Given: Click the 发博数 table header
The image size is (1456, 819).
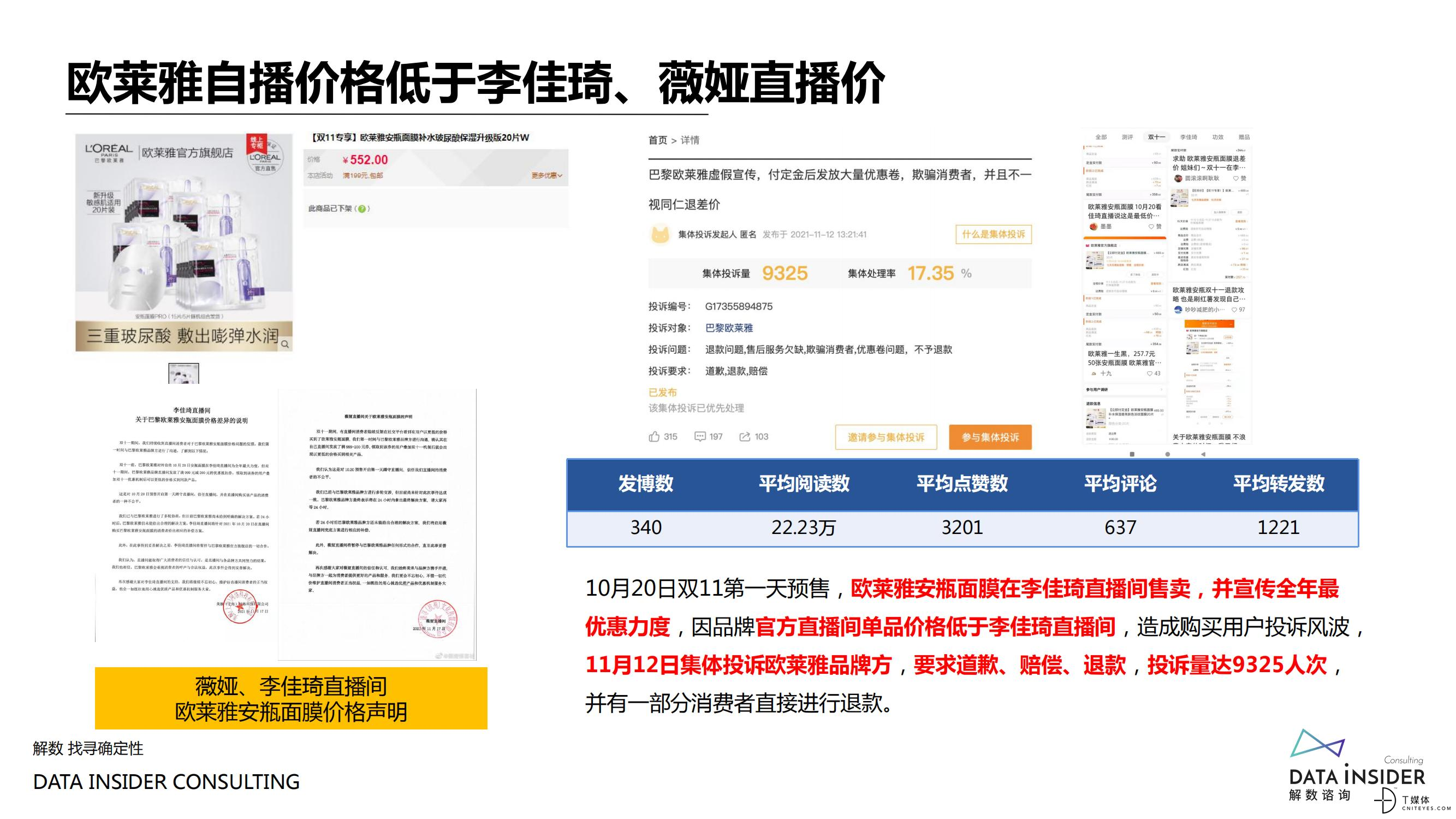Looking at the screenshot, I should pos(646,484).
